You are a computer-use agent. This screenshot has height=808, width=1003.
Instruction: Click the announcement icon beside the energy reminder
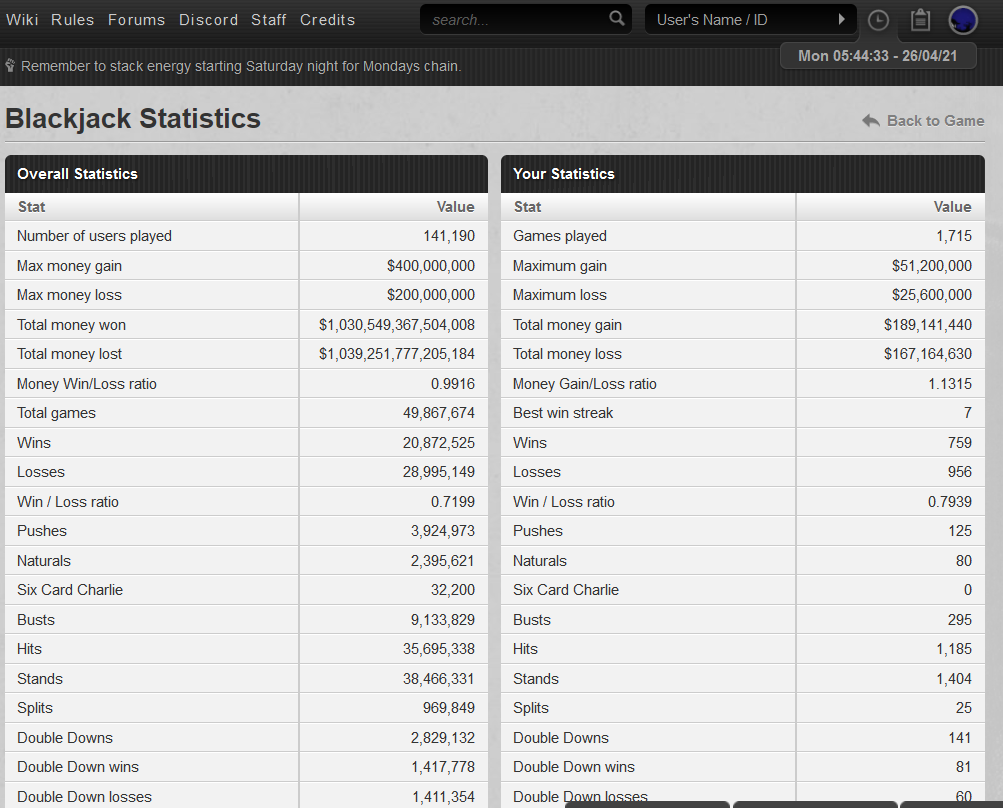(x=10, y=66)
